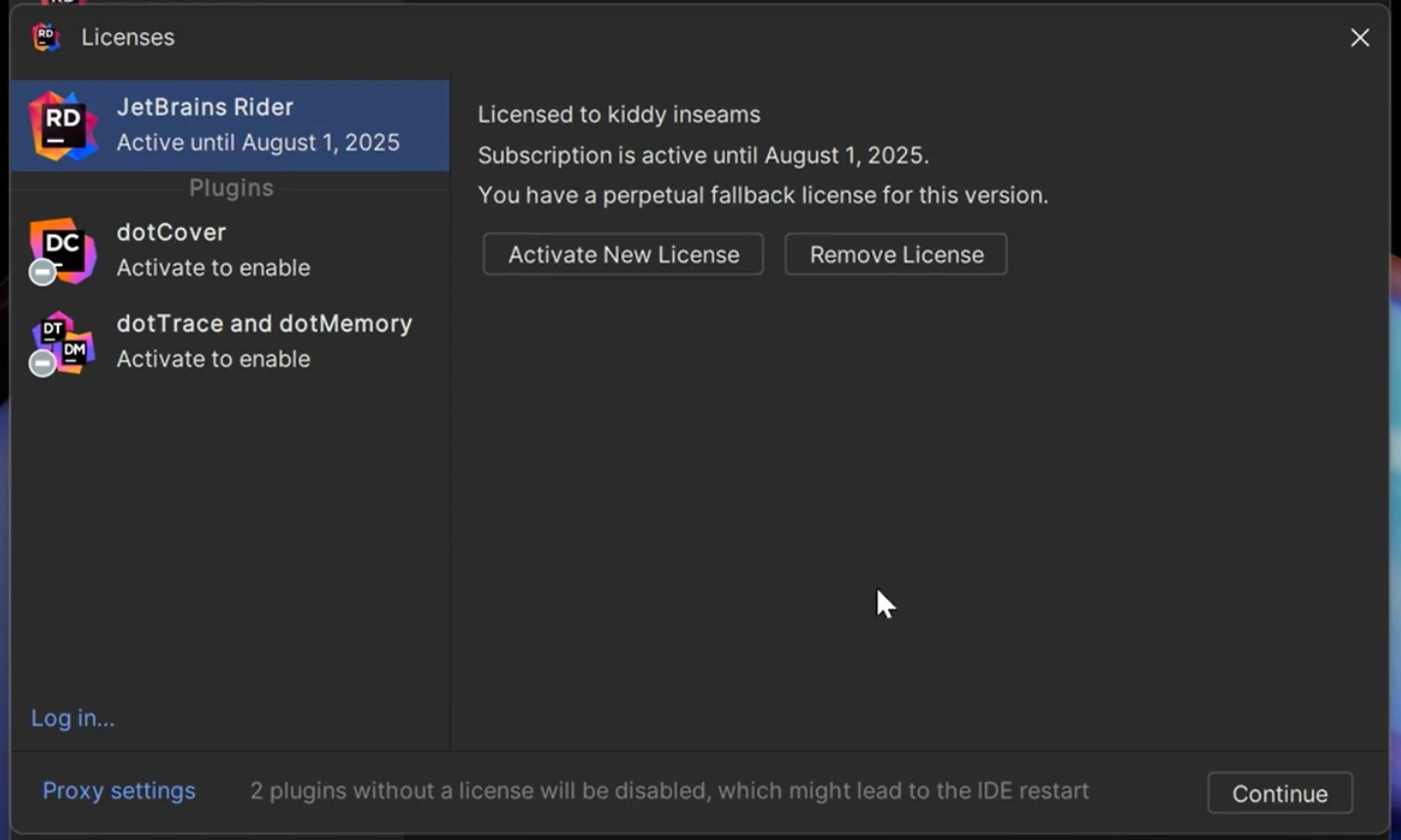Open Proxy settings link
The height and width of the screenshot is (840, 1401).
point(118,790)
